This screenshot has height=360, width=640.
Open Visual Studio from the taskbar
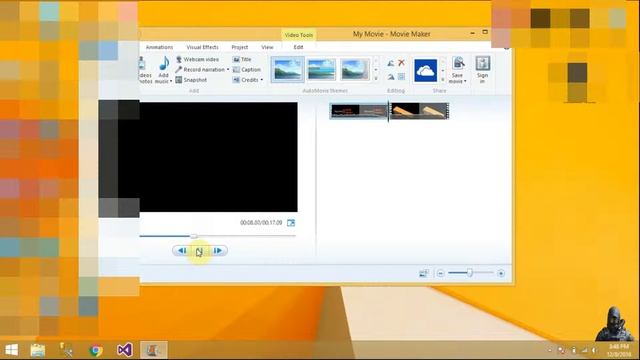(124, 350)
